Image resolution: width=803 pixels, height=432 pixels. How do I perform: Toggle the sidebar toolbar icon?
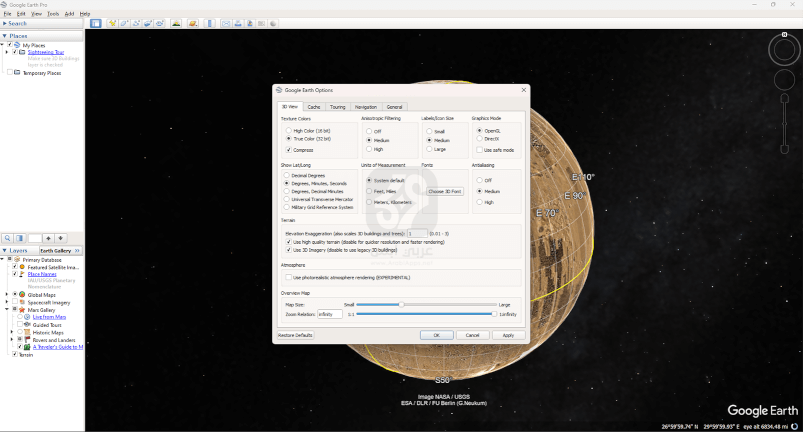tap(96, 24)
